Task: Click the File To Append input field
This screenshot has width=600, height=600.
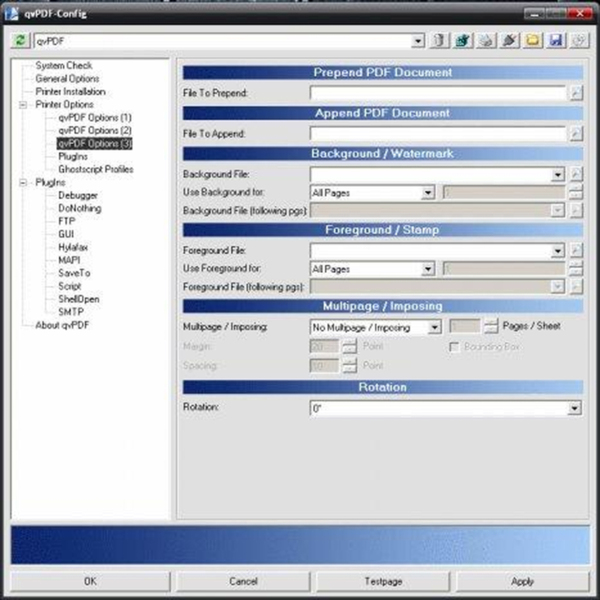Action: point(438,134)
